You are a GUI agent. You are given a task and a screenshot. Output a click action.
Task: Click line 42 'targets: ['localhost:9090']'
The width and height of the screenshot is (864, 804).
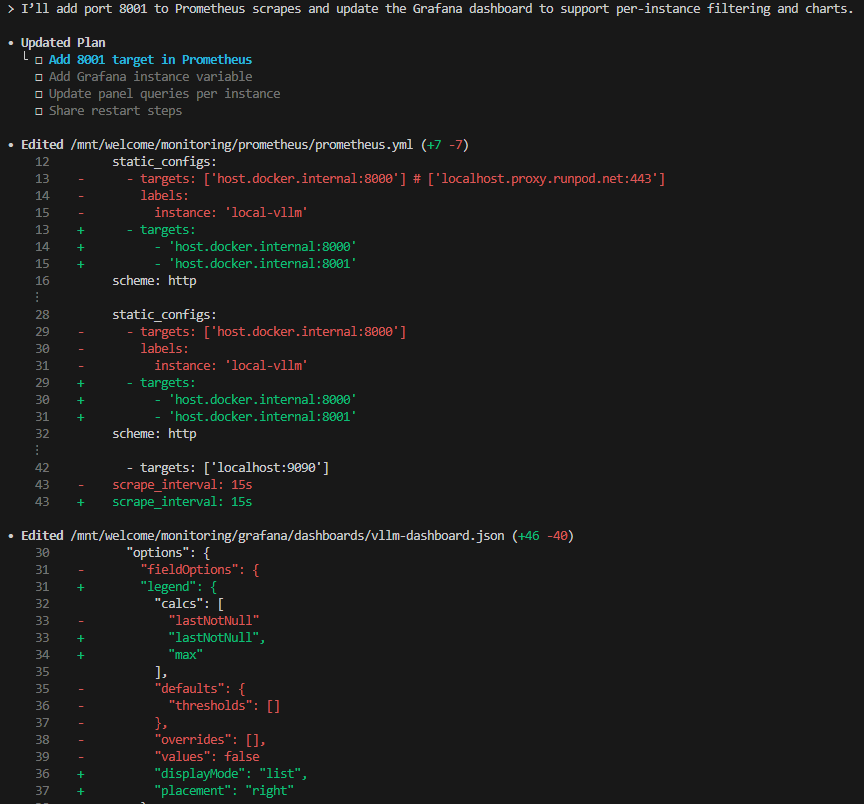pos(228,467)
